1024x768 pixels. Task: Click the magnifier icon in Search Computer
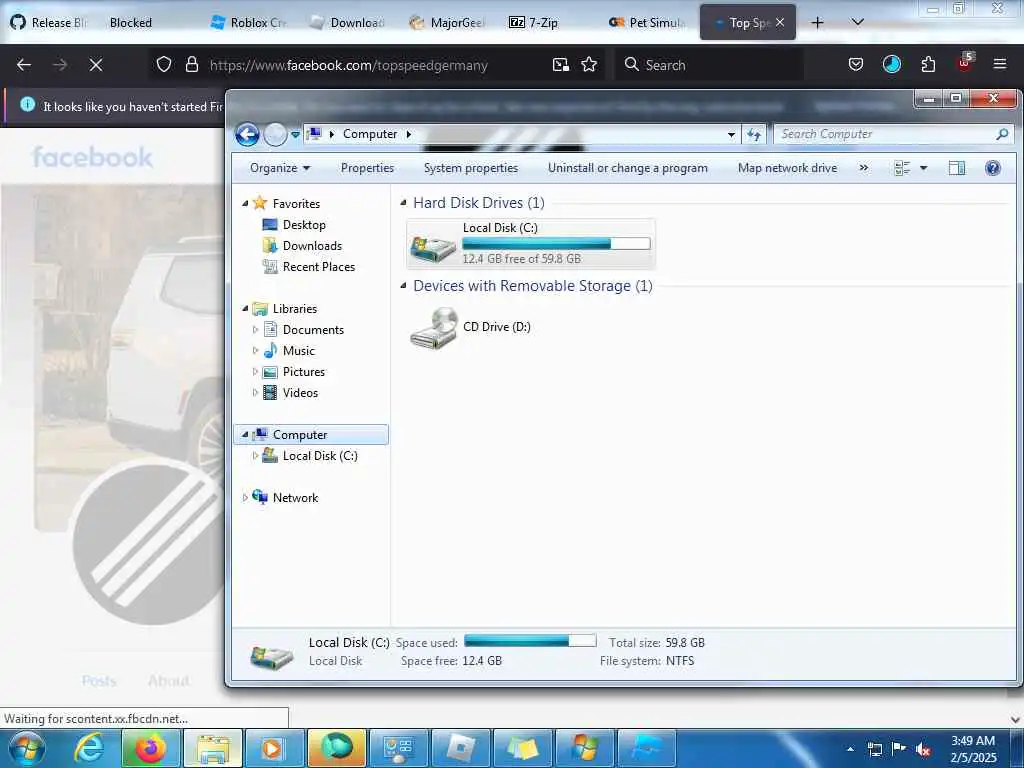click(1002, 134)
